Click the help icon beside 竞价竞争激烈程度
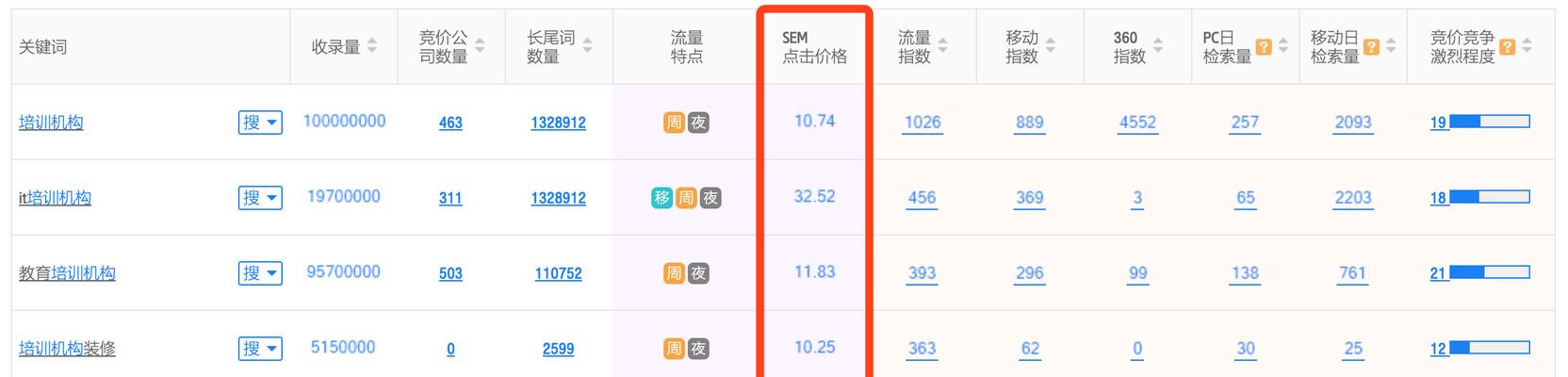The width and height of the screenshot is (1568, 377). coord(1507,47)
